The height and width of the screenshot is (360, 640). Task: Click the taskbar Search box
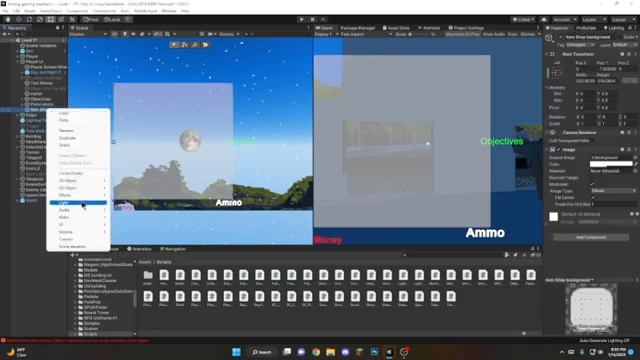tap(262, 352)
